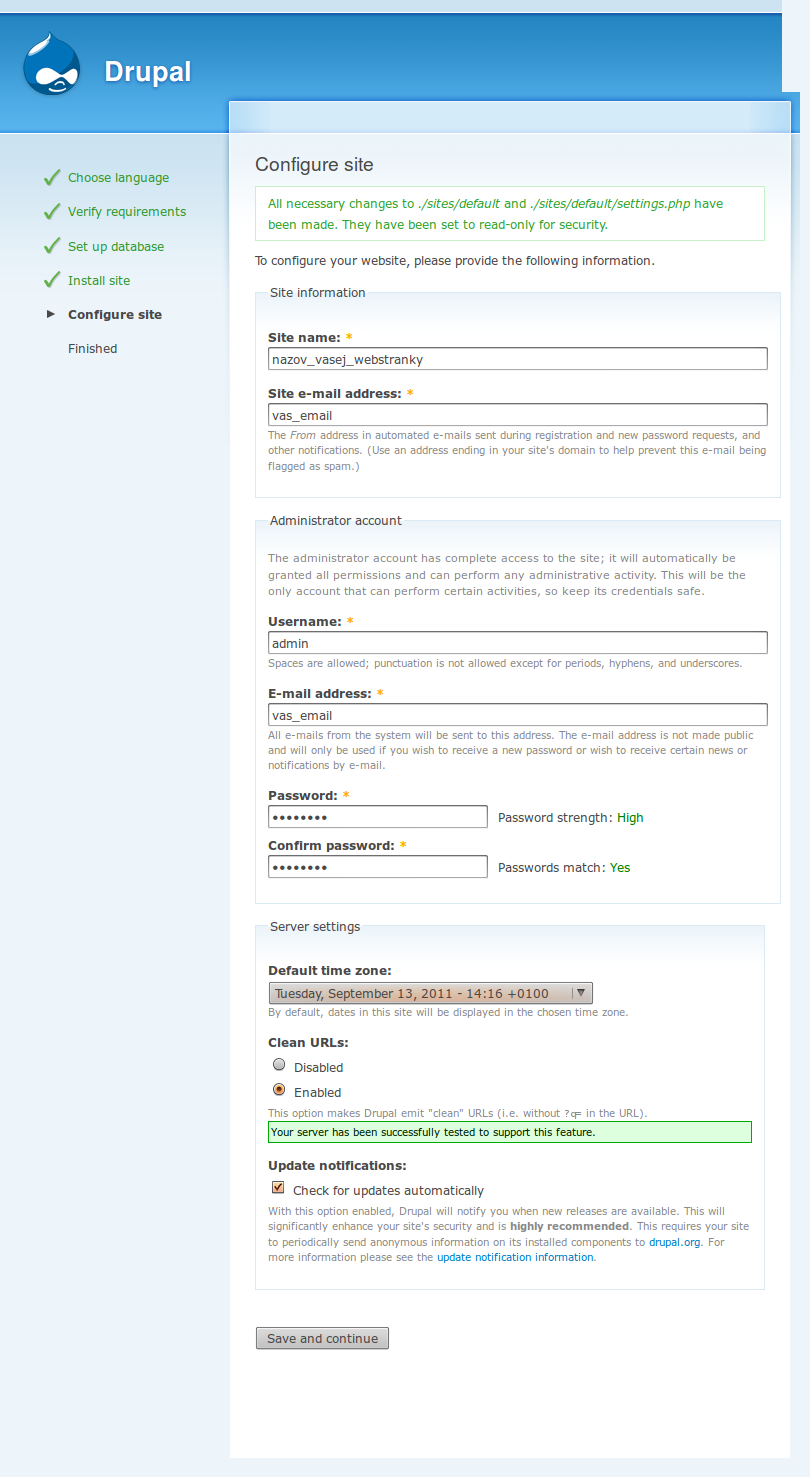Viewport: 810px width, 1477px height.
Task: Select the Enabled clean URLs radio button
Action: pos(279,1090)
